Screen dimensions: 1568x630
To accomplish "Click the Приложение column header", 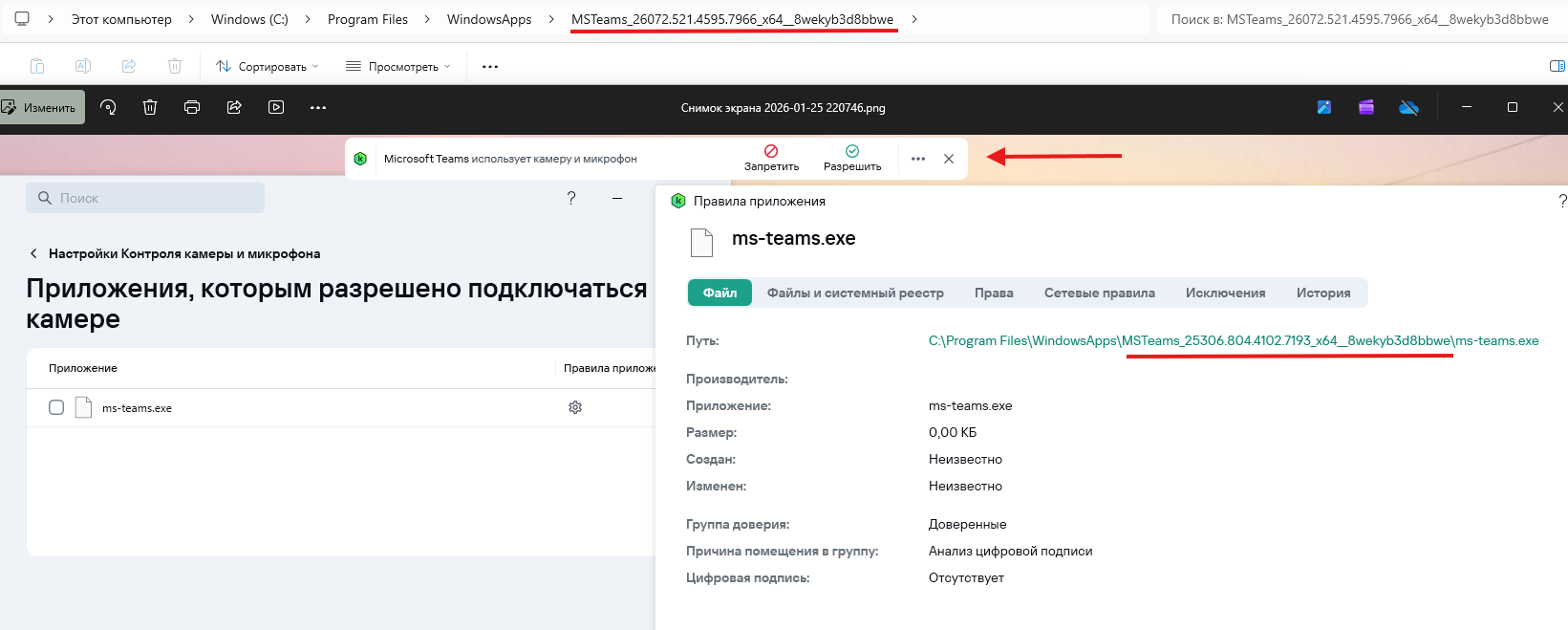I will point(83,368).
